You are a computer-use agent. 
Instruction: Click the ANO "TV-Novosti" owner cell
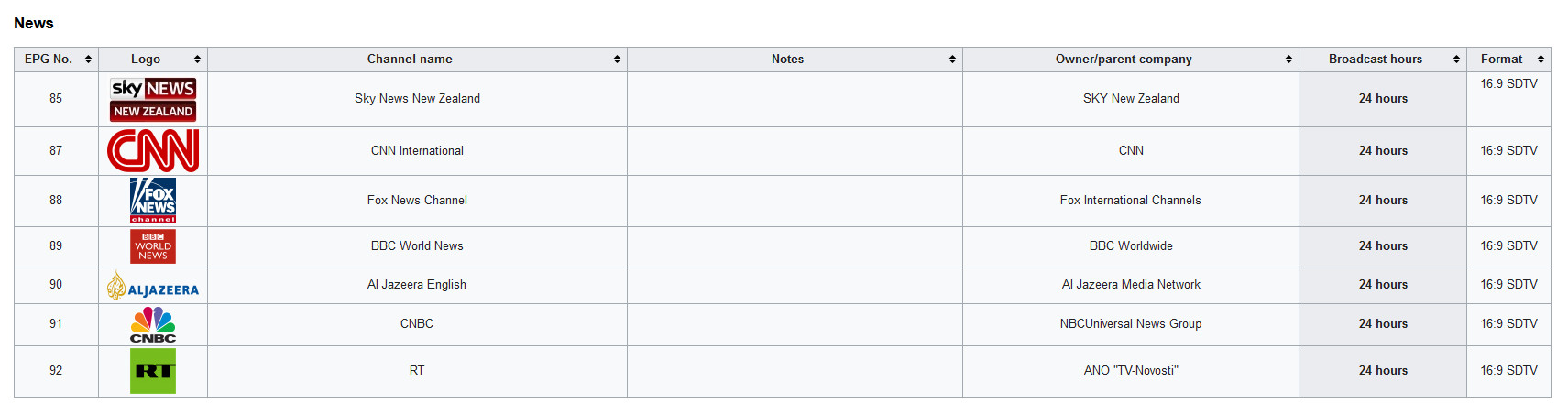click(x=1131, y=371)
